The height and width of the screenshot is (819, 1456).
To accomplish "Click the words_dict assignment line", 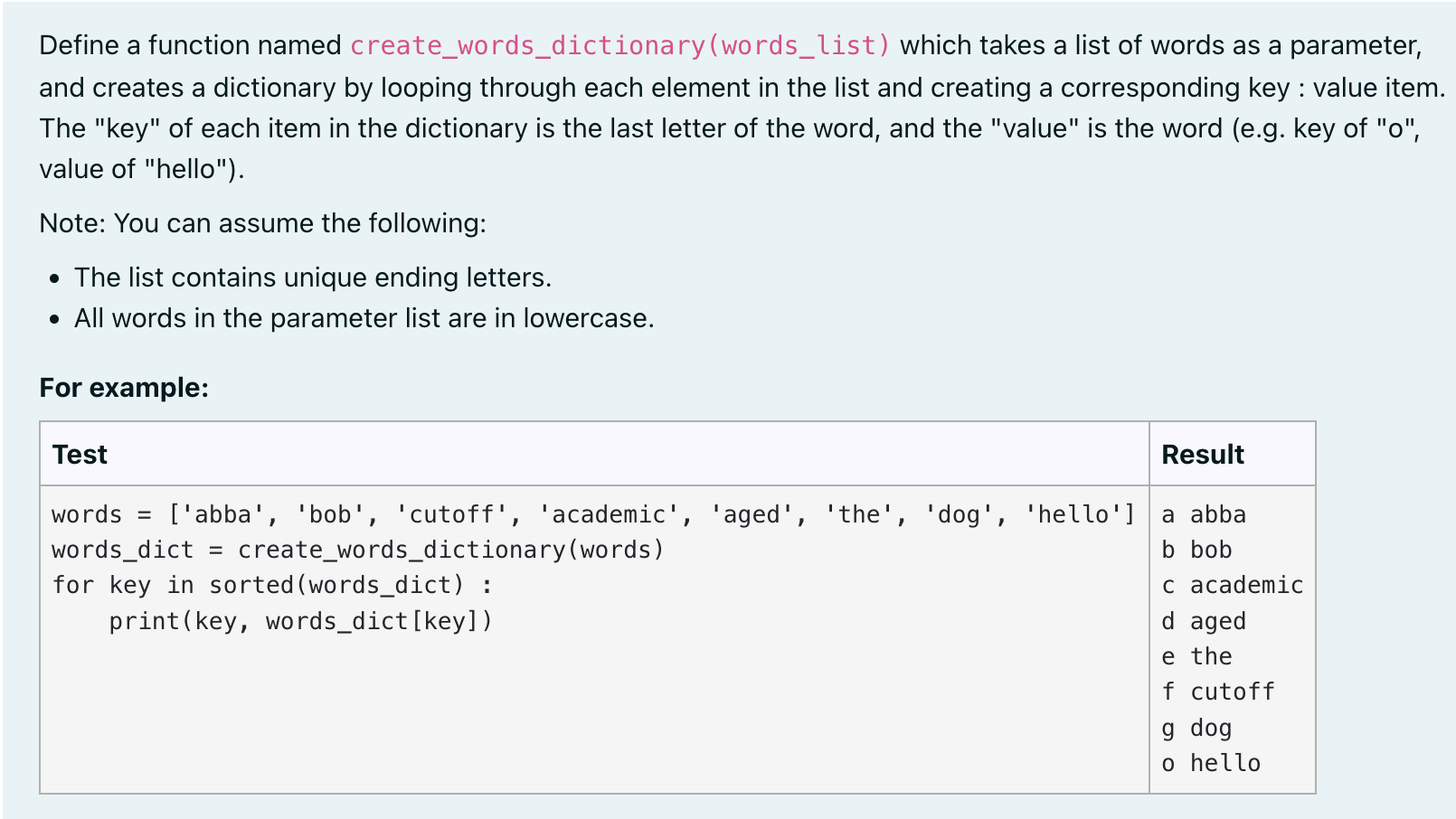I will [x=359, y=550].
